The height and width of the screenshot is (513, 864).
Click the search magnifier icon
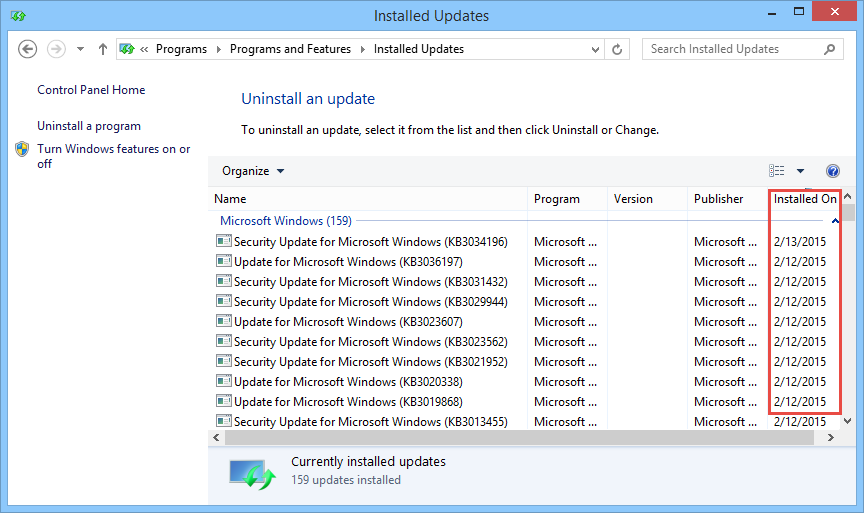(829, 50)
